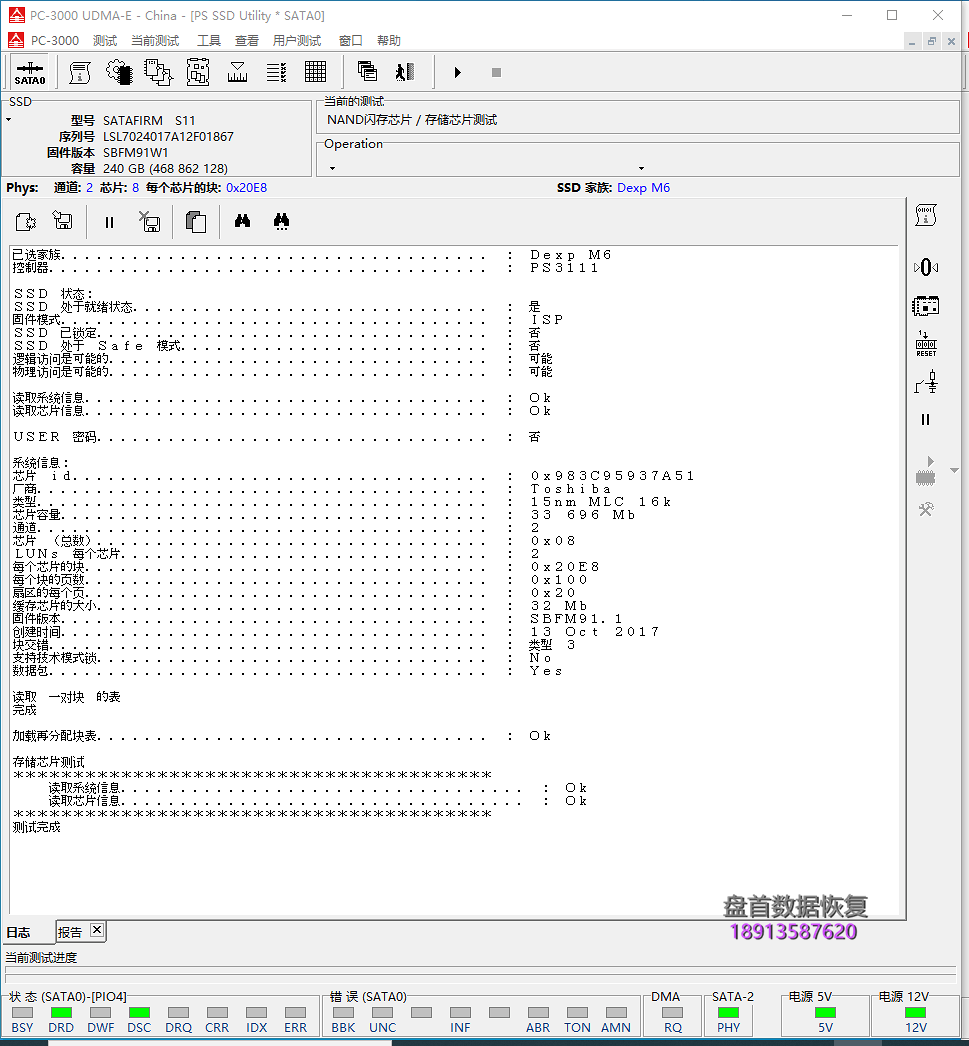Click the DSC status indicator
The height and width of the screenshot is (1046, 969).
[139, 1013]
